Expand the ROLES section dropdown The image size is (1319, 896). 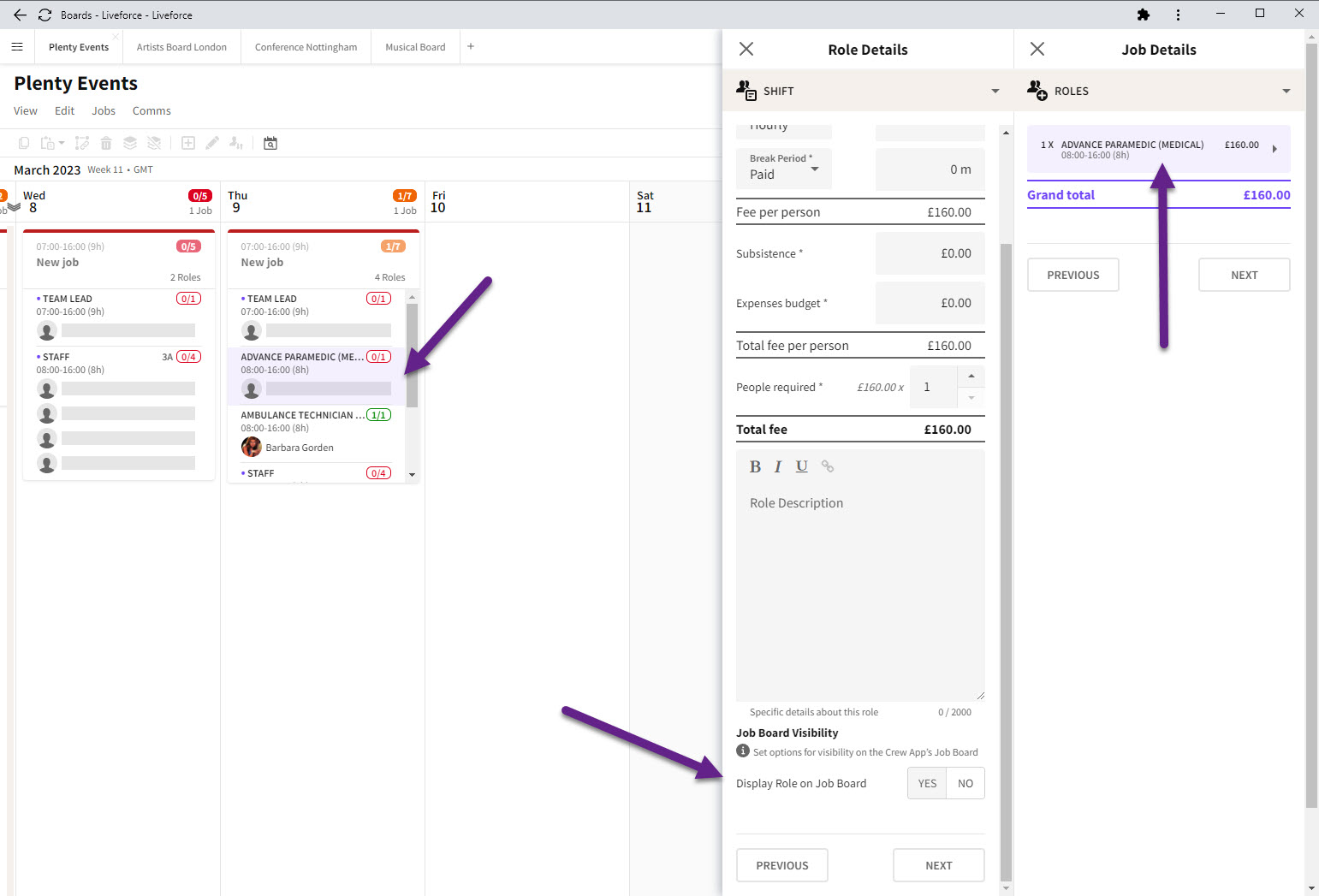coord(1286,91)
